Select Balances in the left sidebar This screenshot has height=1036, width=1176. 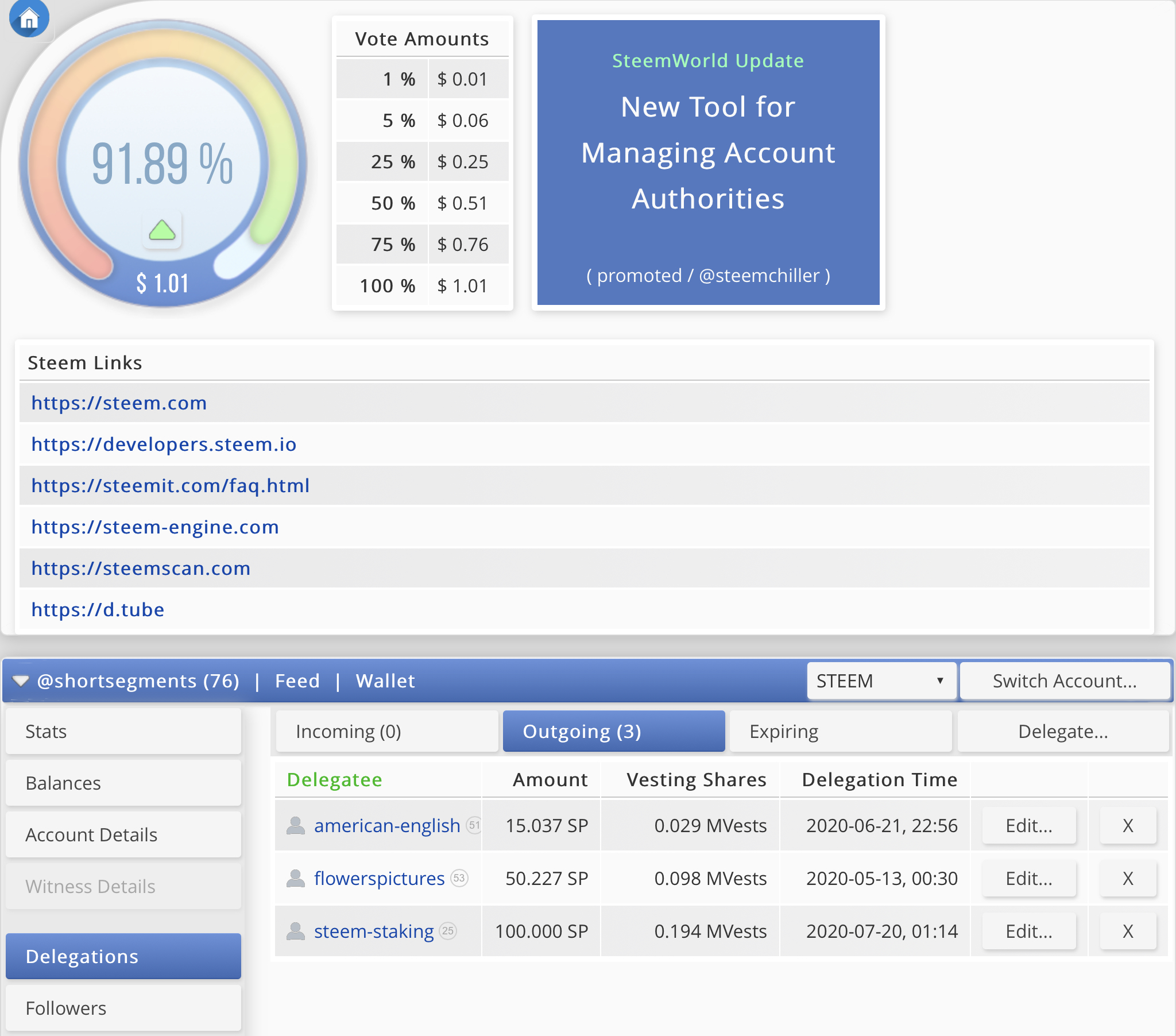click(x=123, y=783)
